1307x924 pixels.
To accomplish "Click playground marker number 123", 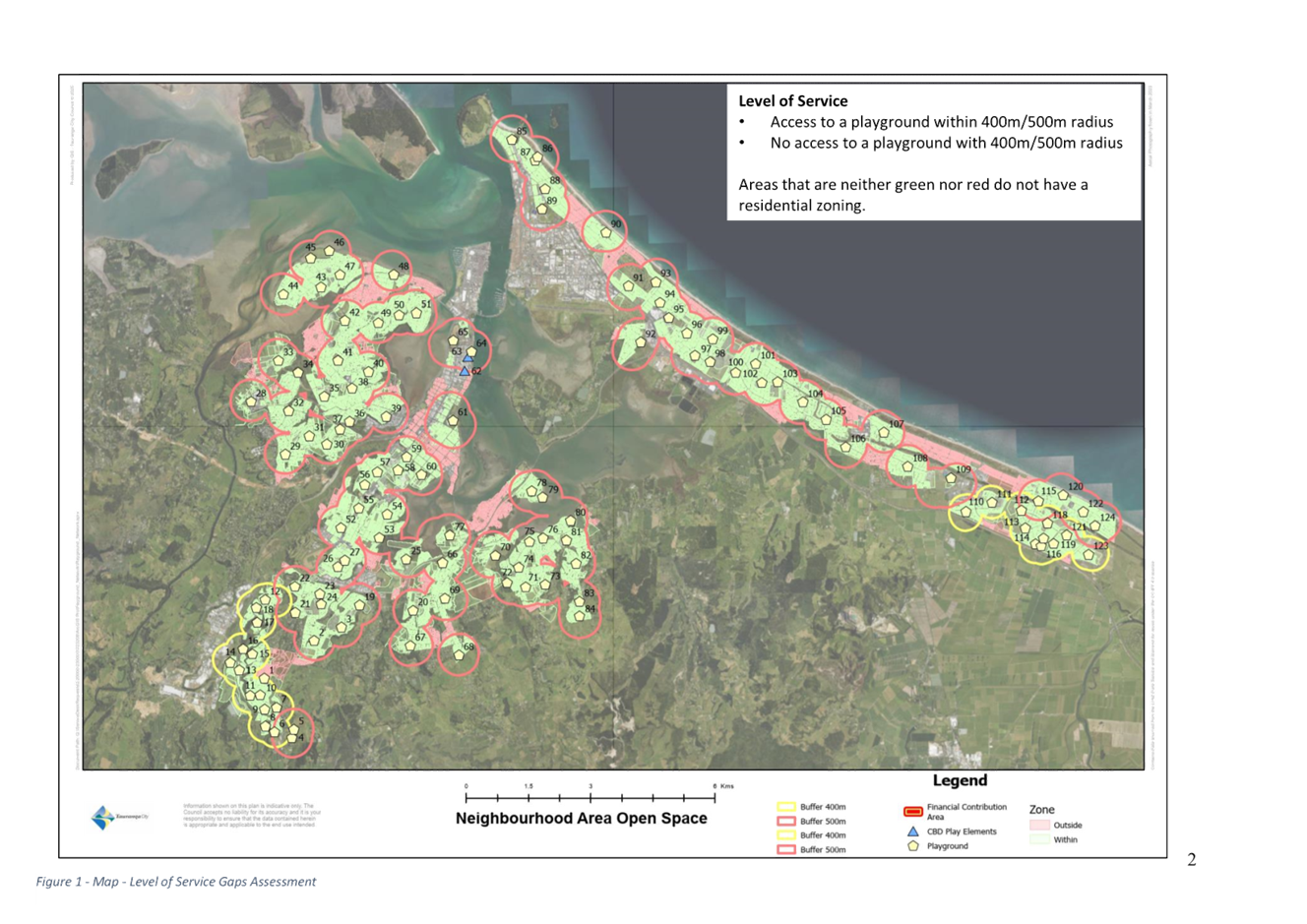I will click(1089, 555).
